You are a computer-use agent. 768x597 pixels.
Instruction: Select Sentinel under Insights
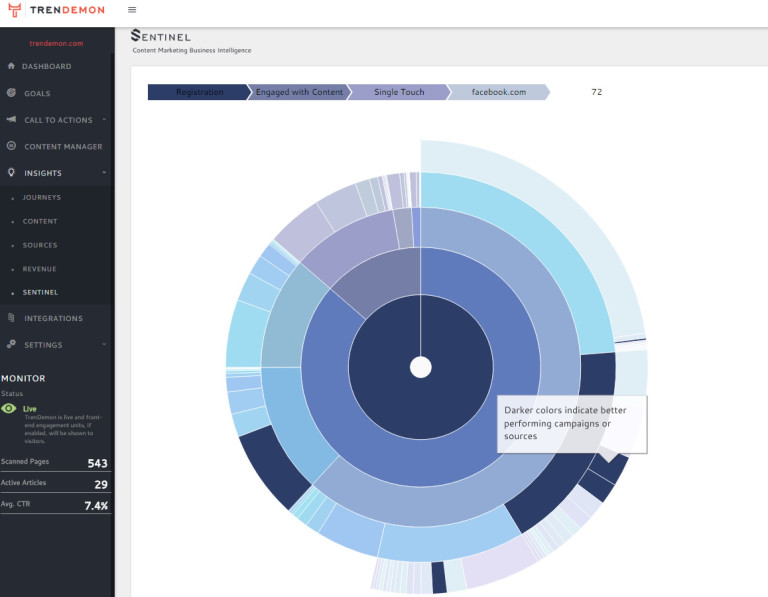click(x=40, y=292)
